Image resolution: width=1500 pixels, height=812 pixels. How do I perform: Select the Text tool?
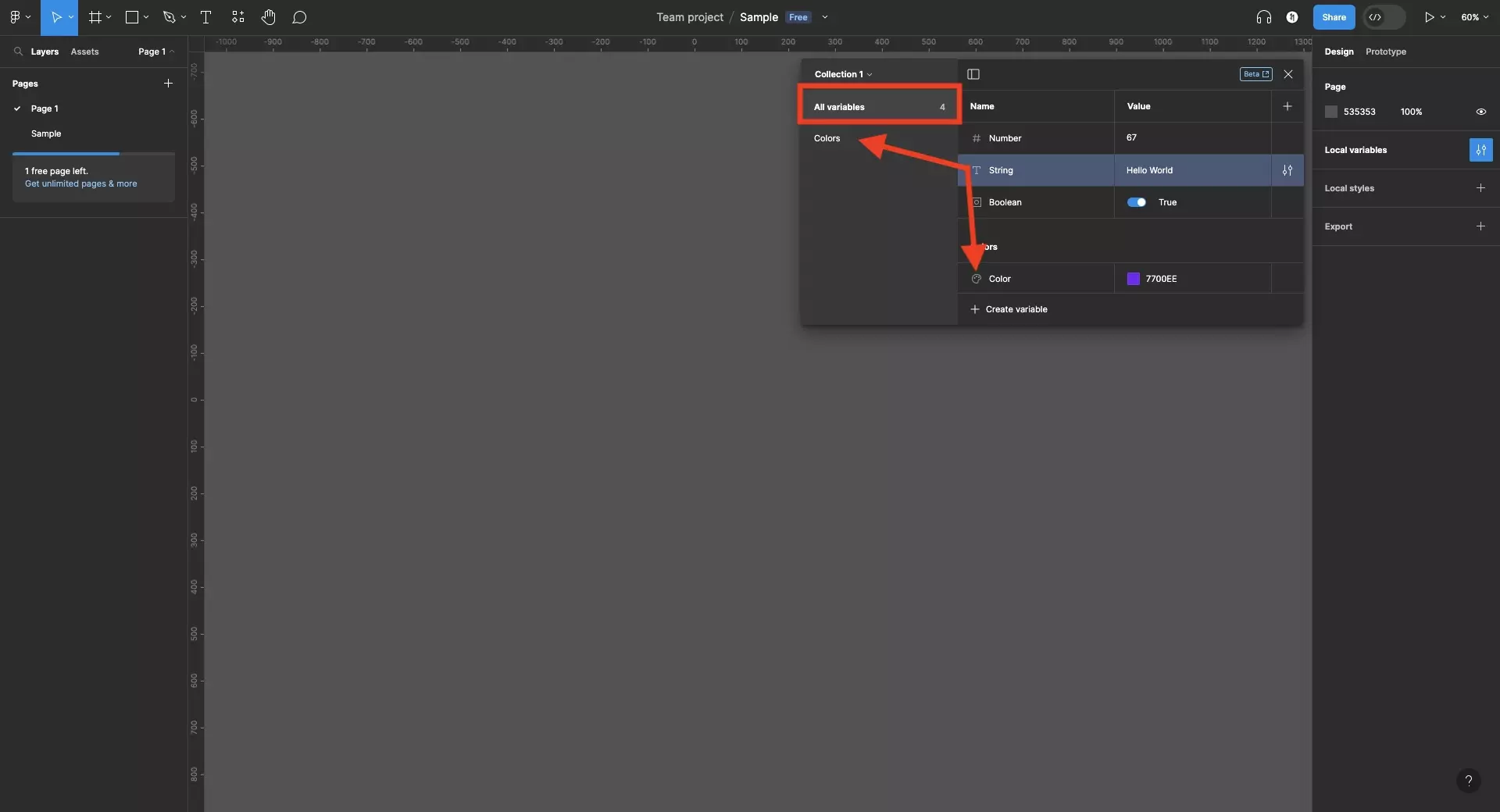coord(206,17)
